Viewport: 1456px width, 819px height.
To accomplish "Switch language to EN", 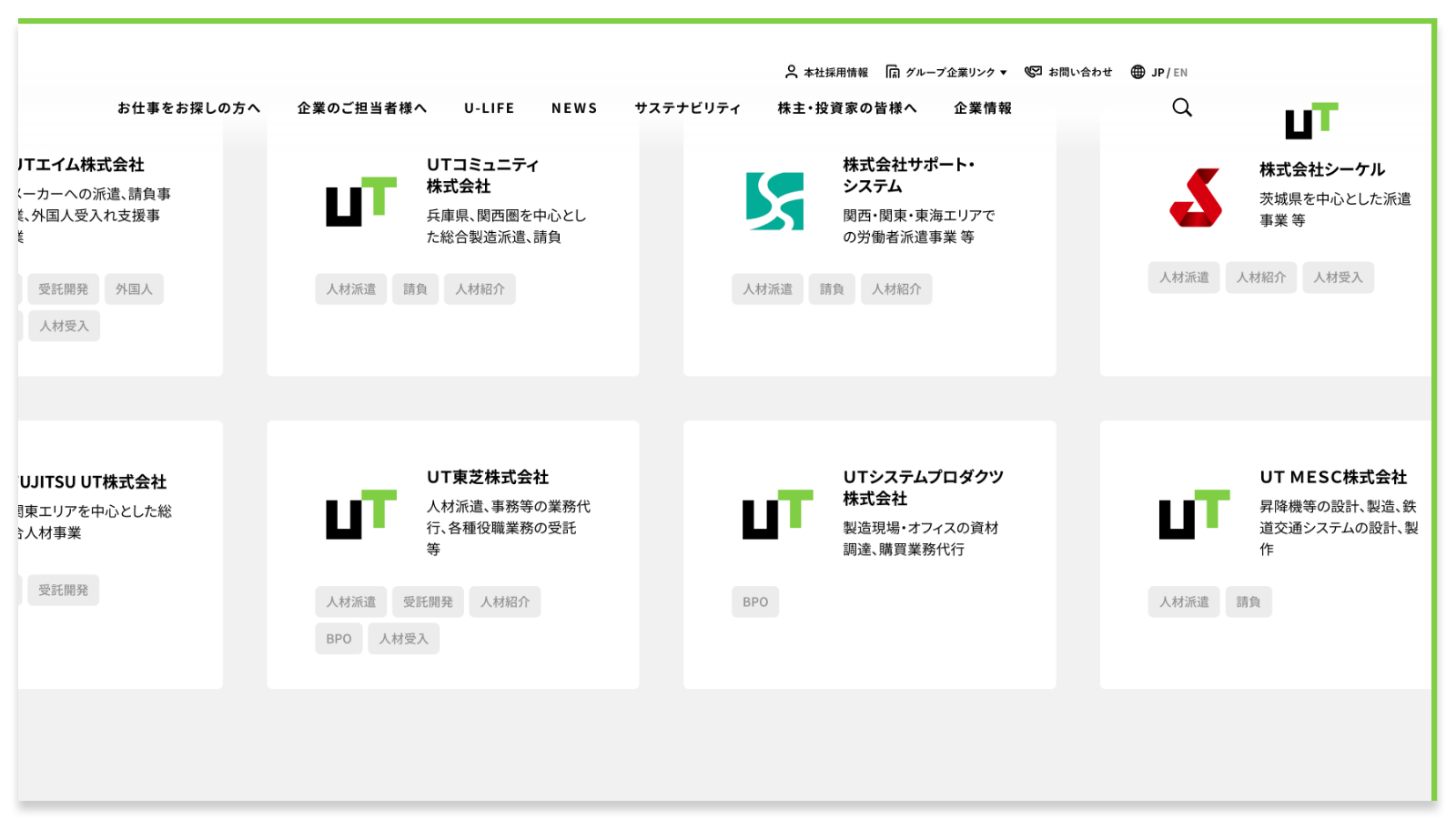I will [x=1180, y=73].
